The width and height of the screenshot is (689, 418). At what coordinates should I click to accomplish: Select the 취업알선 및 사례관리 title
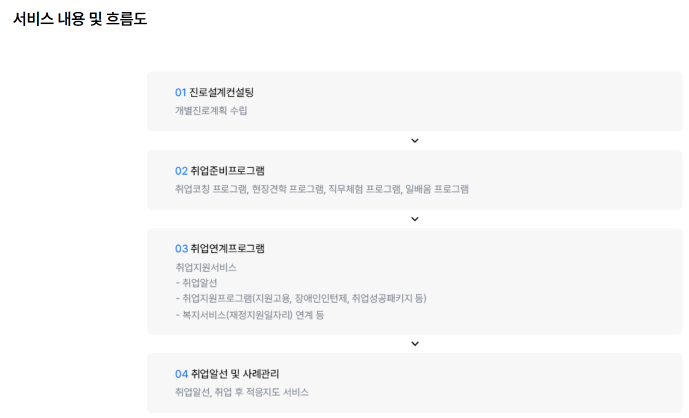pyautogui.click(x=235, y=374)
